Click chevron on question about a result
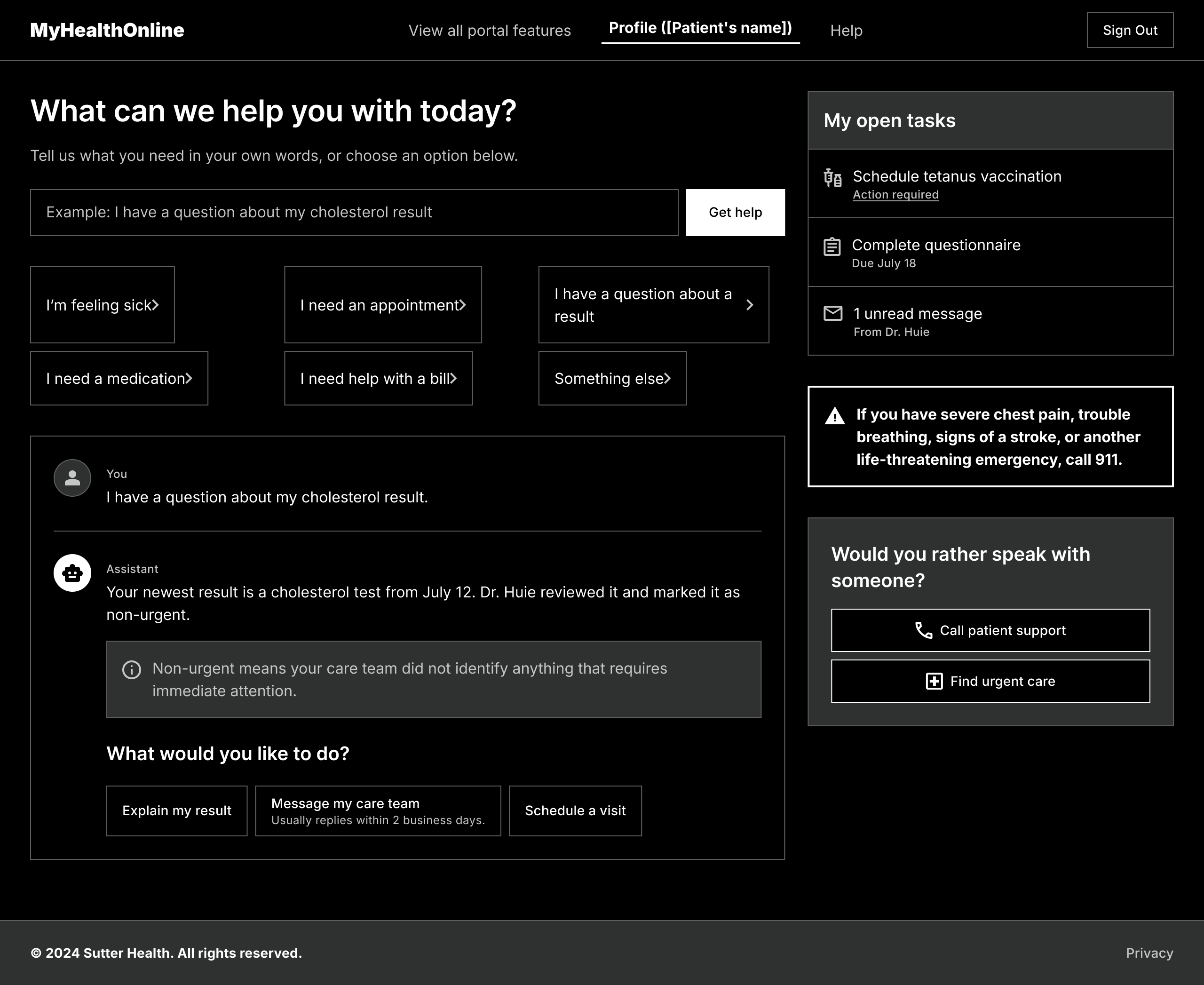 pyautogui.click(x=750, y=305)
